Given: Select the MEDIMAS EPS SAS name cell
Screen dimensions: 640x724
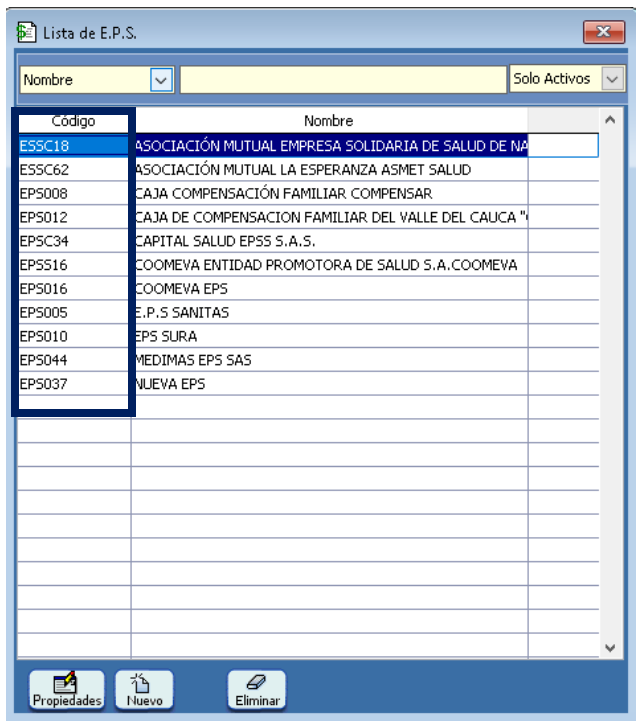Looking at the screenshot, I should (x=330, y=360).
